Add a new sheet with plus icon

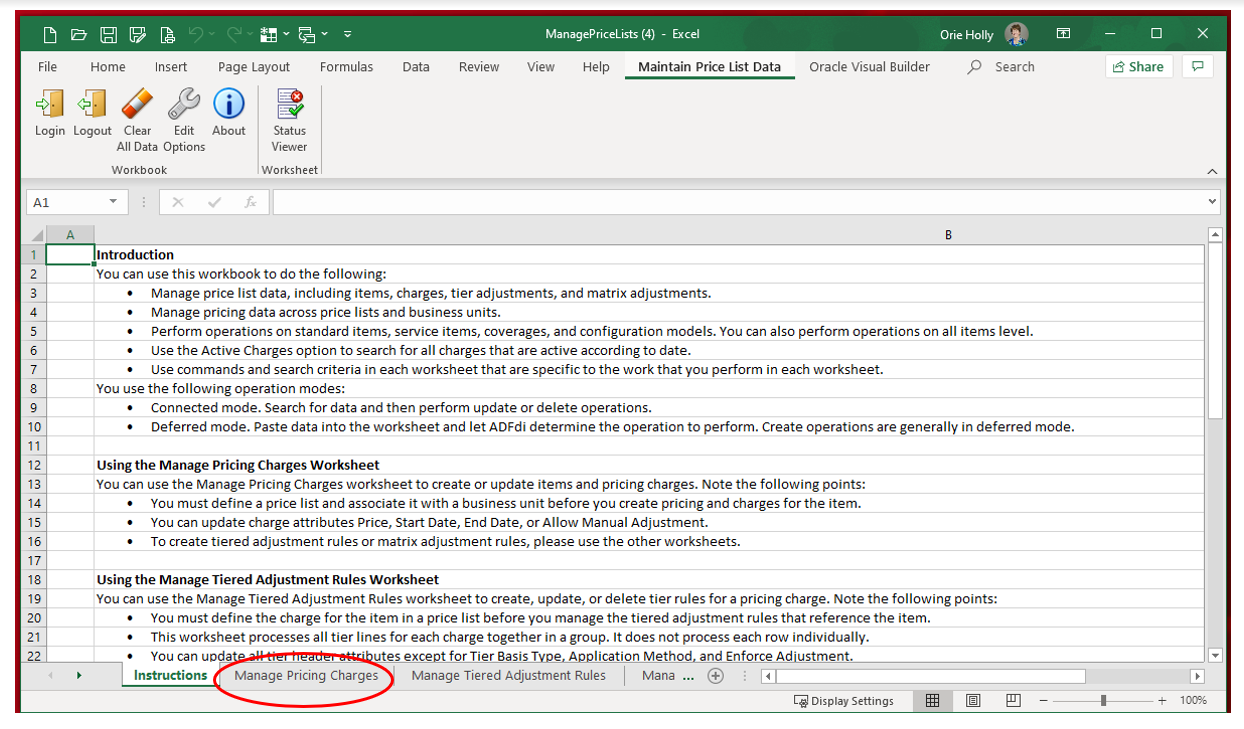(715, 676)
